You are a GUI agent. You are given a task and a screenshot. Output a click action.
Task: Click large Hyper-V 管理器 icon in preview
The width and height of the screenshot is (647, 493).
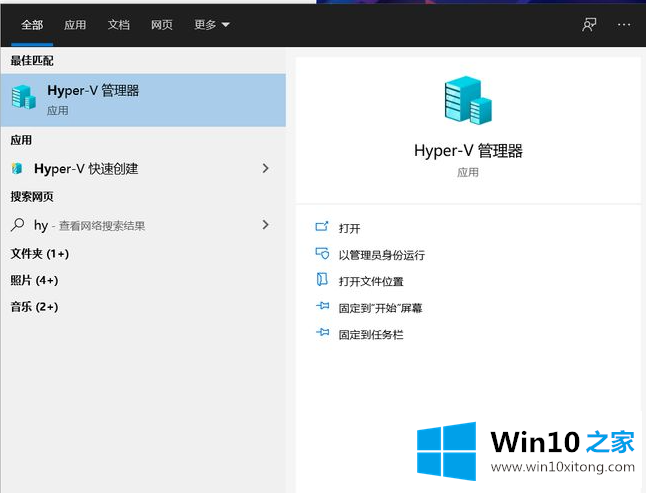(468, 100)
